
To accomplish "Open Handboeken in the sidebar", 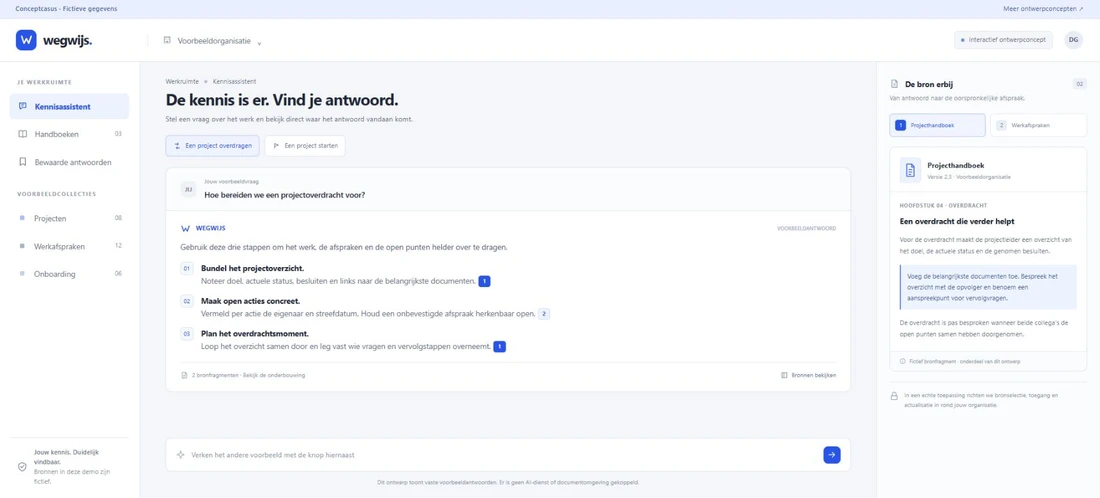I will pos(69,134).
